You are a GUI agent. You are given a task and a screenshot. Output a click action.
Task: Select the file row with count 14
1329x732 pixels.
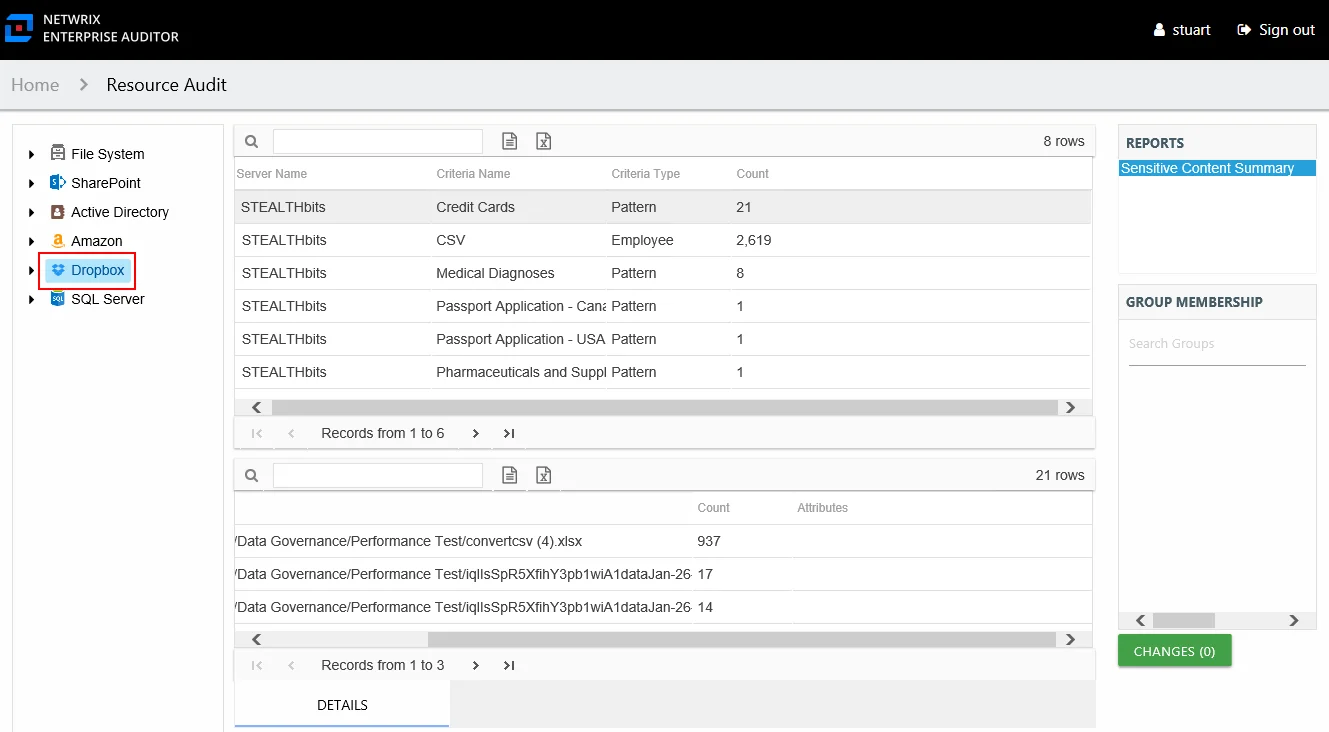click(x=662, y=607)
